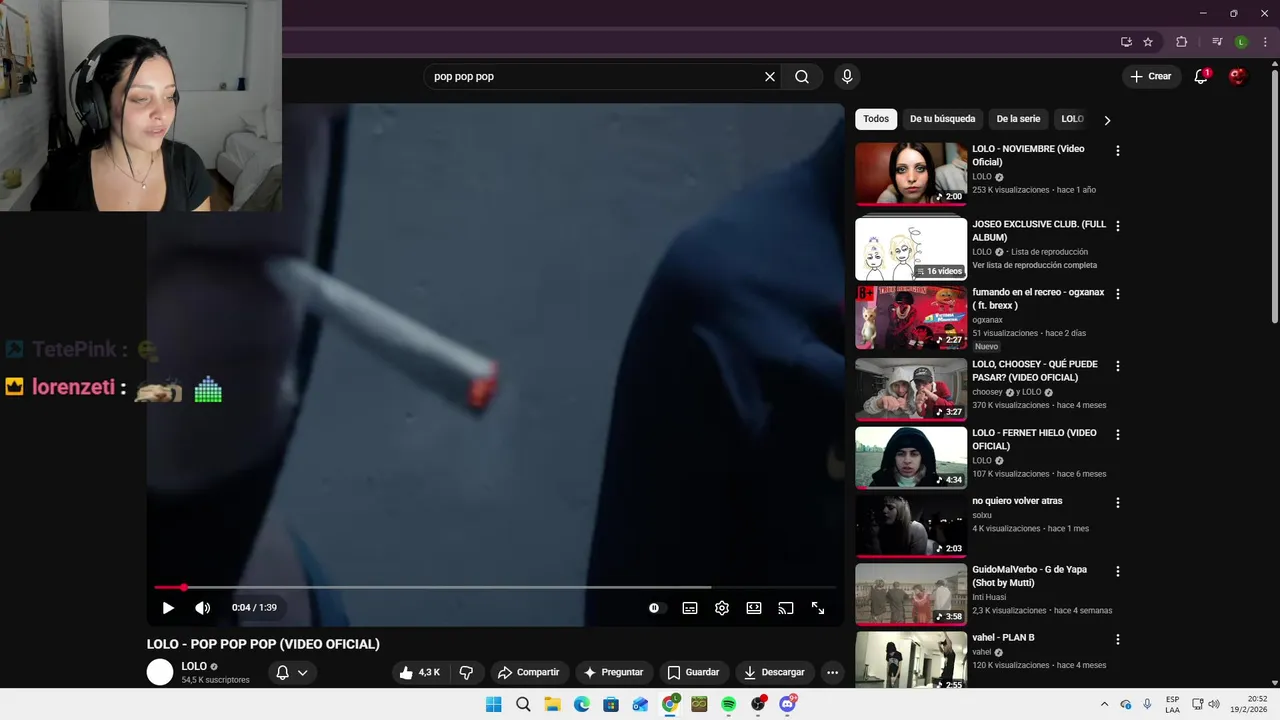Open the FERNET HIELO video thumbnail

(911, 458)
